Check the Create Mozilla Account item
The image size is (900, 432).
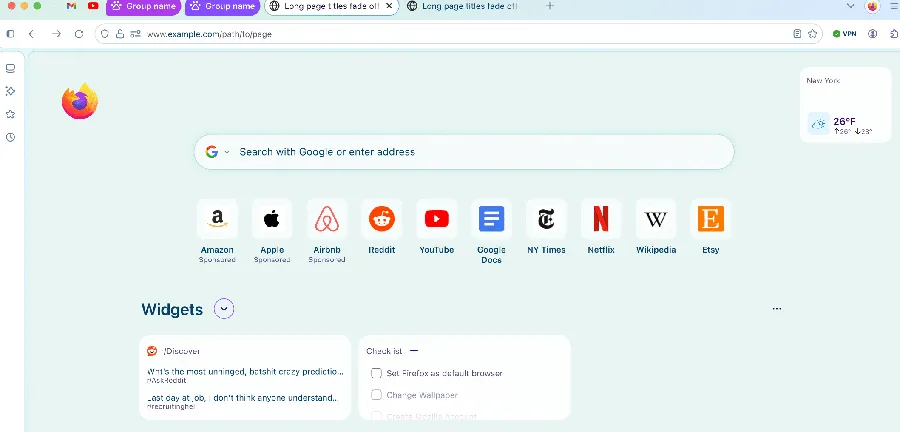pos(377,416)
